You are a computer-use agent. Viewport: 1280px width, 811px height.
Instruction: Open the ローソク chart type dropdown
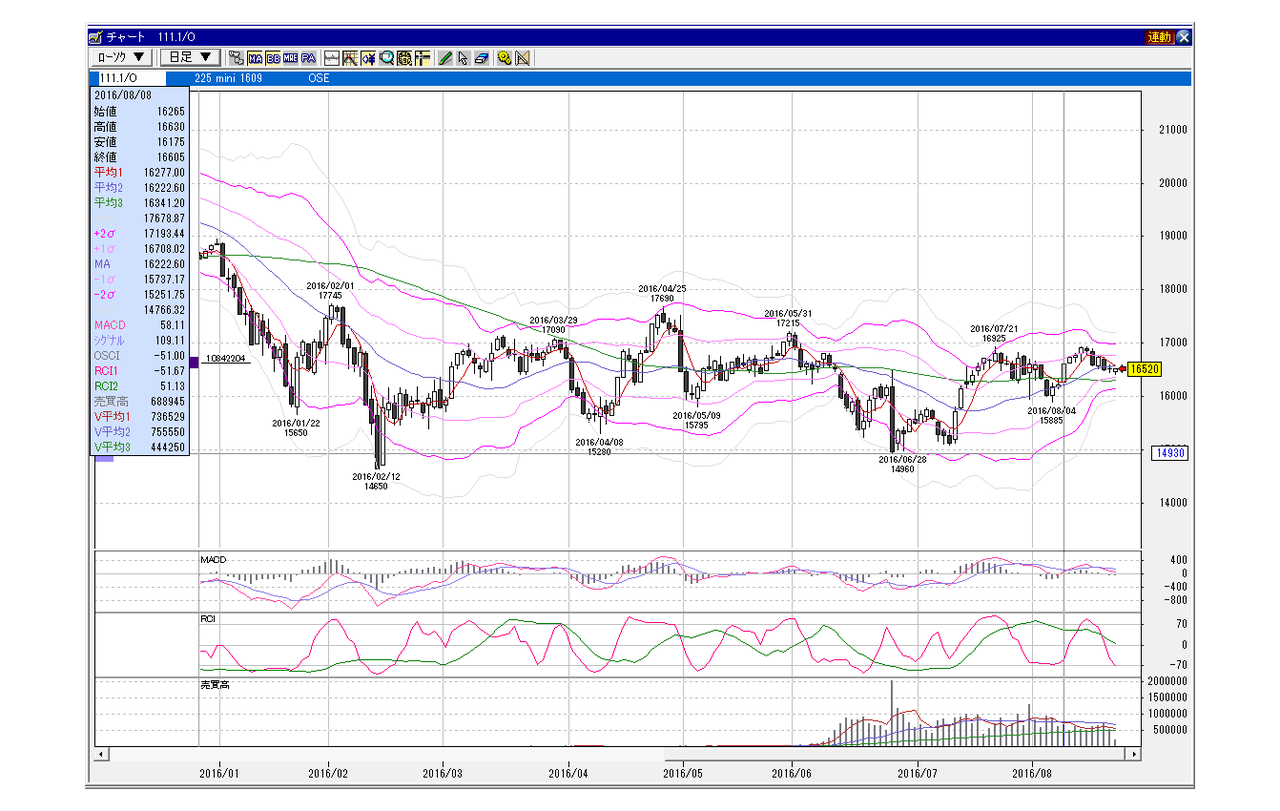pos(121,58)
